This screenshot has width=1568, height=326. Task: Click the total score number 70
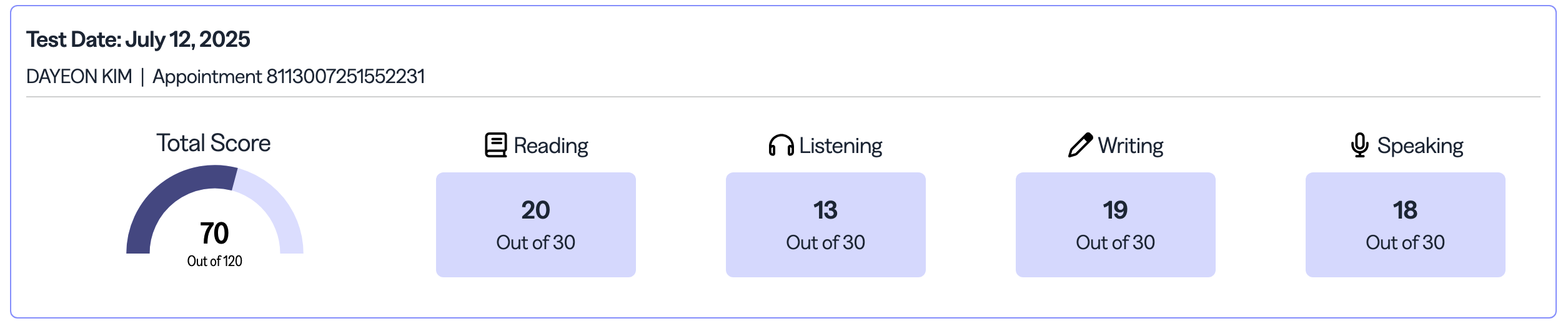[214, 234]
